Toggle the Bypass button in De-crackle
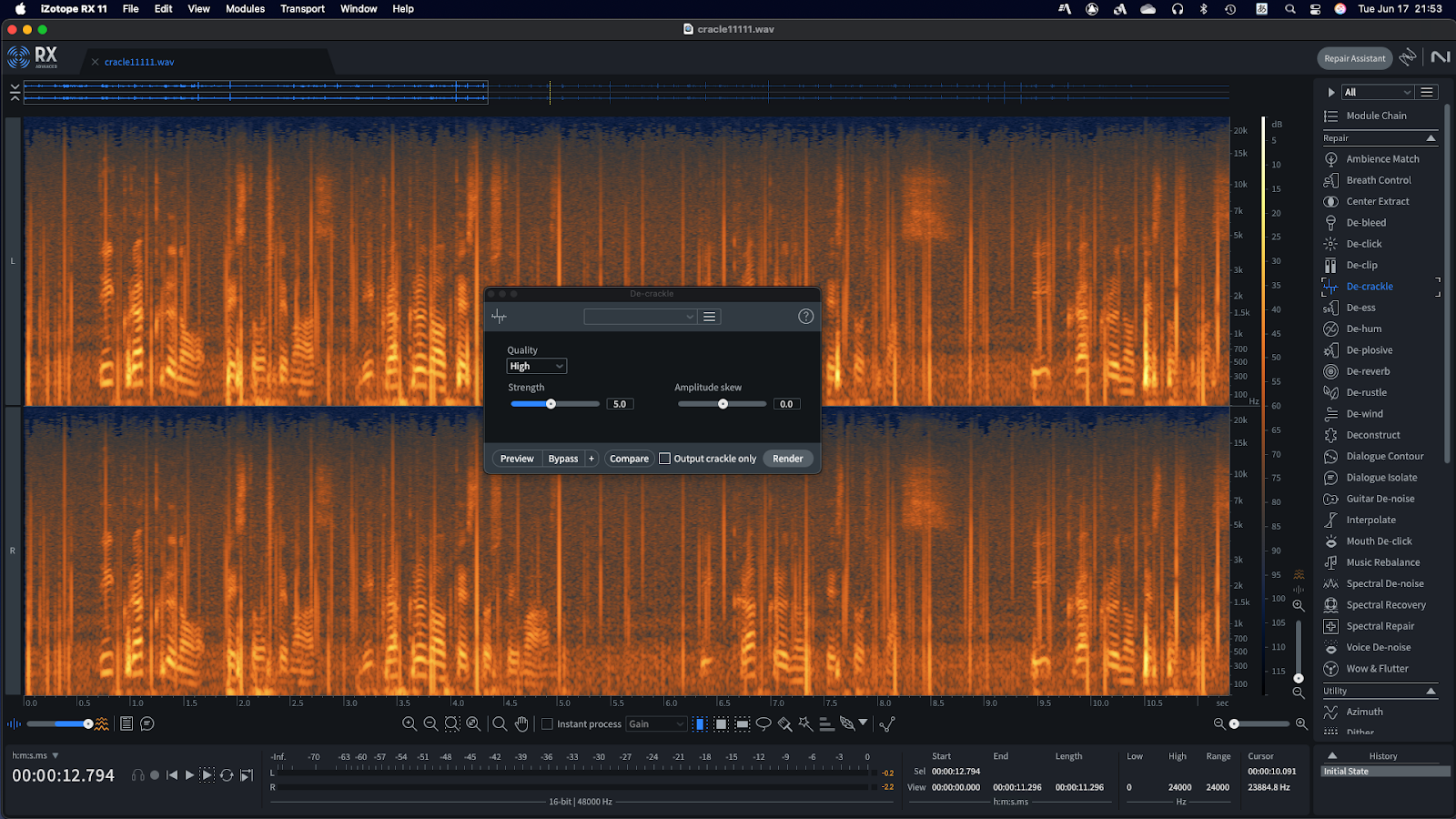 (x=562, y=459)
